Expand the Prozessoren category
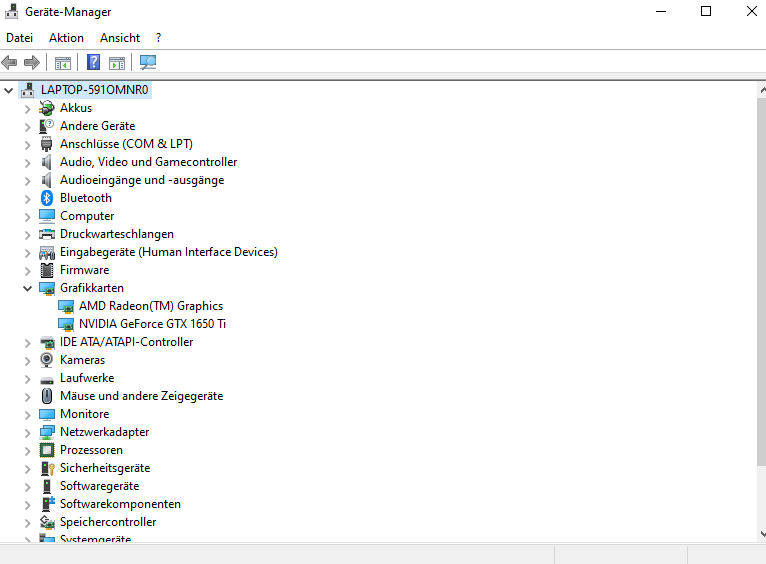The height and width of the screenshot is (564, 766). tap(27, 450)
